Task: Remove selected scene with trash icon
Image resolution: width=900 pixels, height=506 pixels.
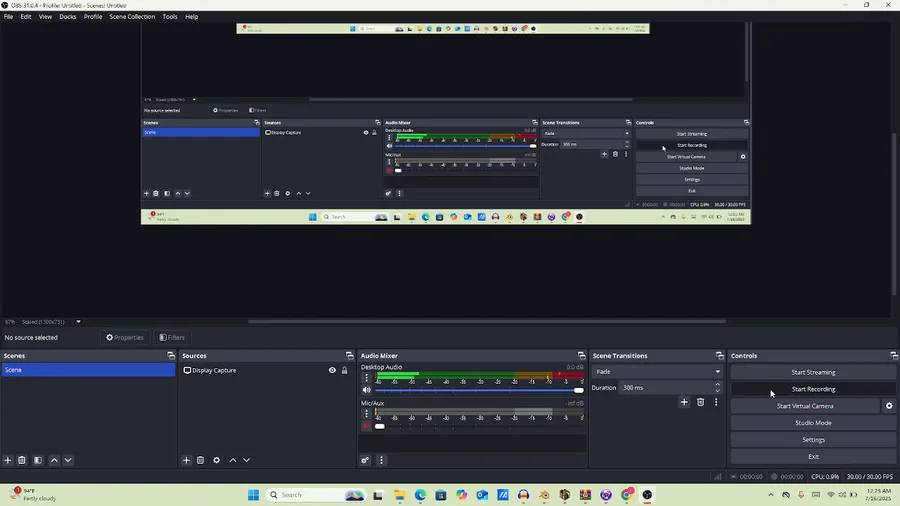Action: point(22,460)
